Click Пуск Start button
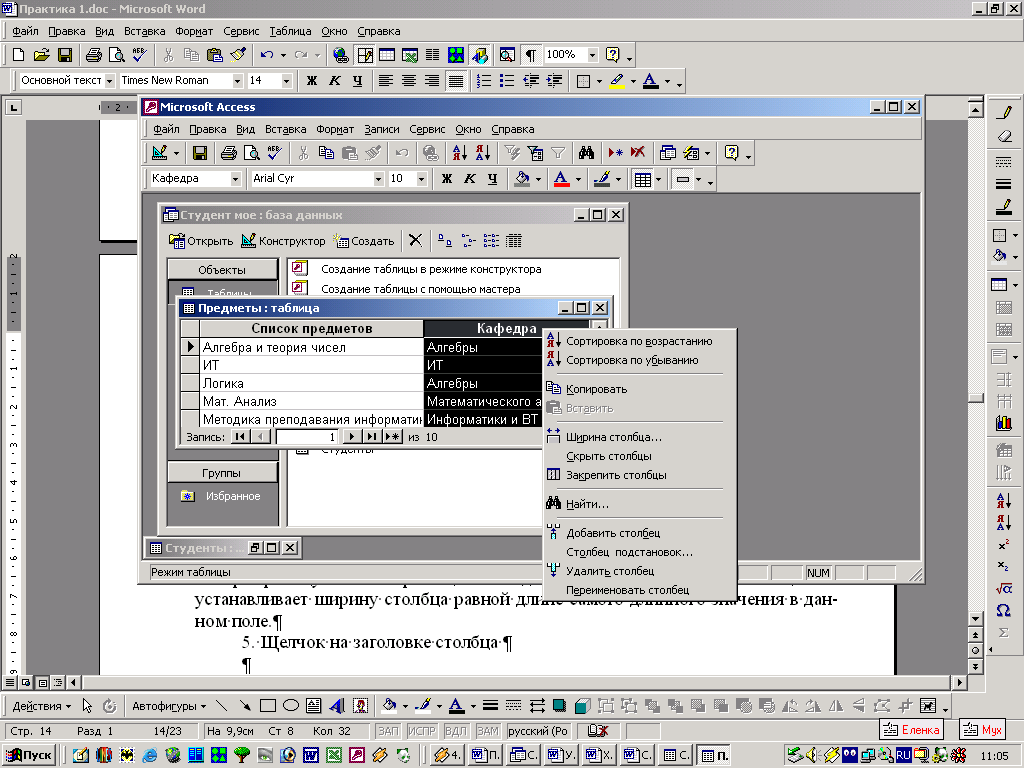 [30, 755]
